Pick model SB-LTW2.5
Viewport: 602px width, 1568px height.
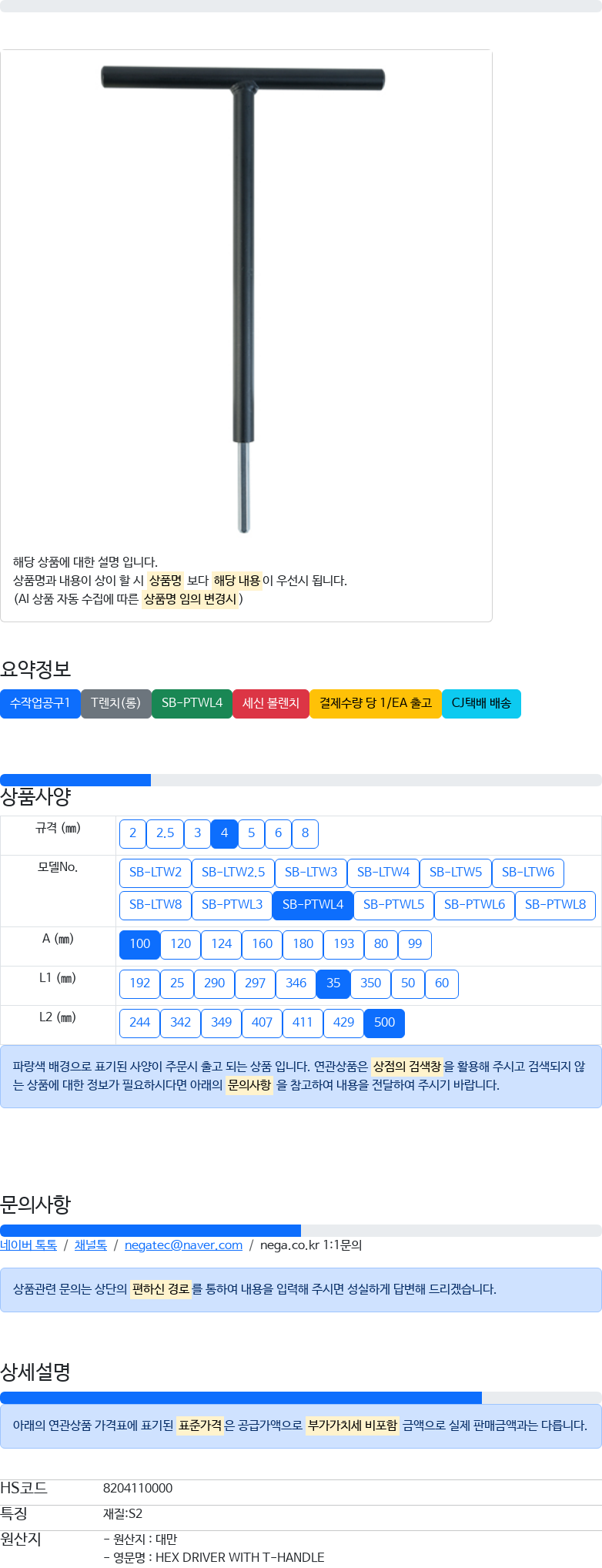233,873
